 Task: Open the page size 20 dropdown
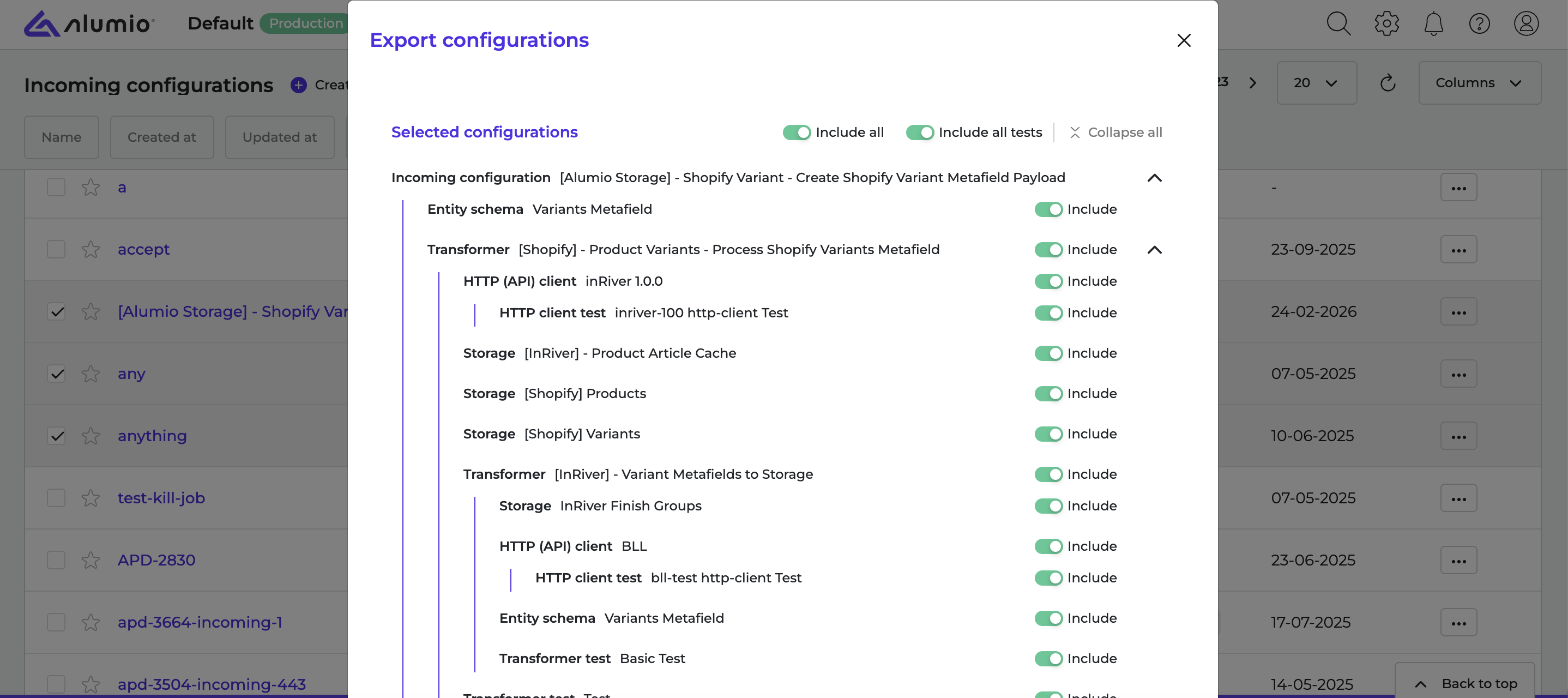pos(1316,83)
